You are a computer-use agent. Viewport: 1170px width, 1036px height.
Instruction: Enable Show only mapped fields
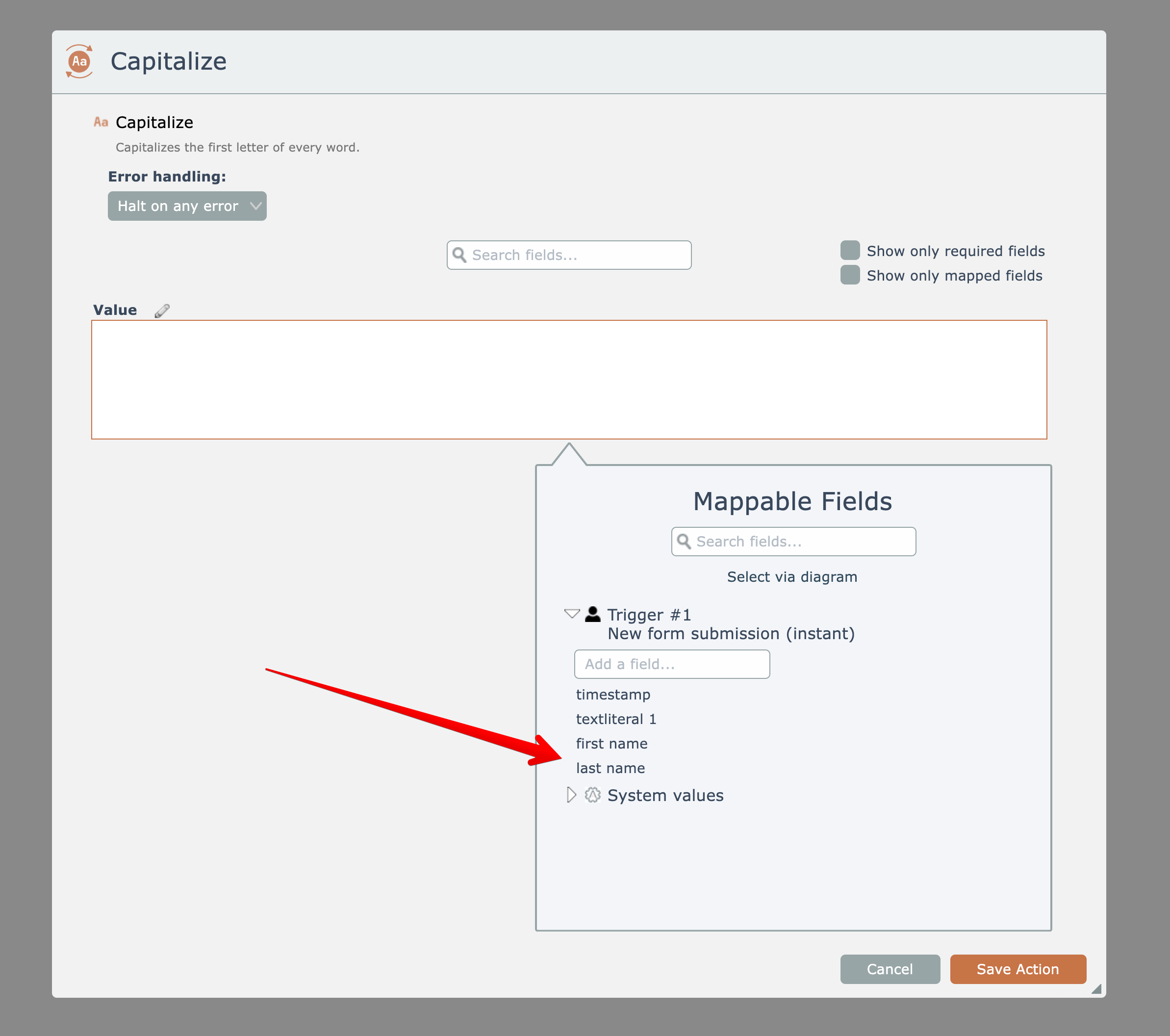[850, 275]
